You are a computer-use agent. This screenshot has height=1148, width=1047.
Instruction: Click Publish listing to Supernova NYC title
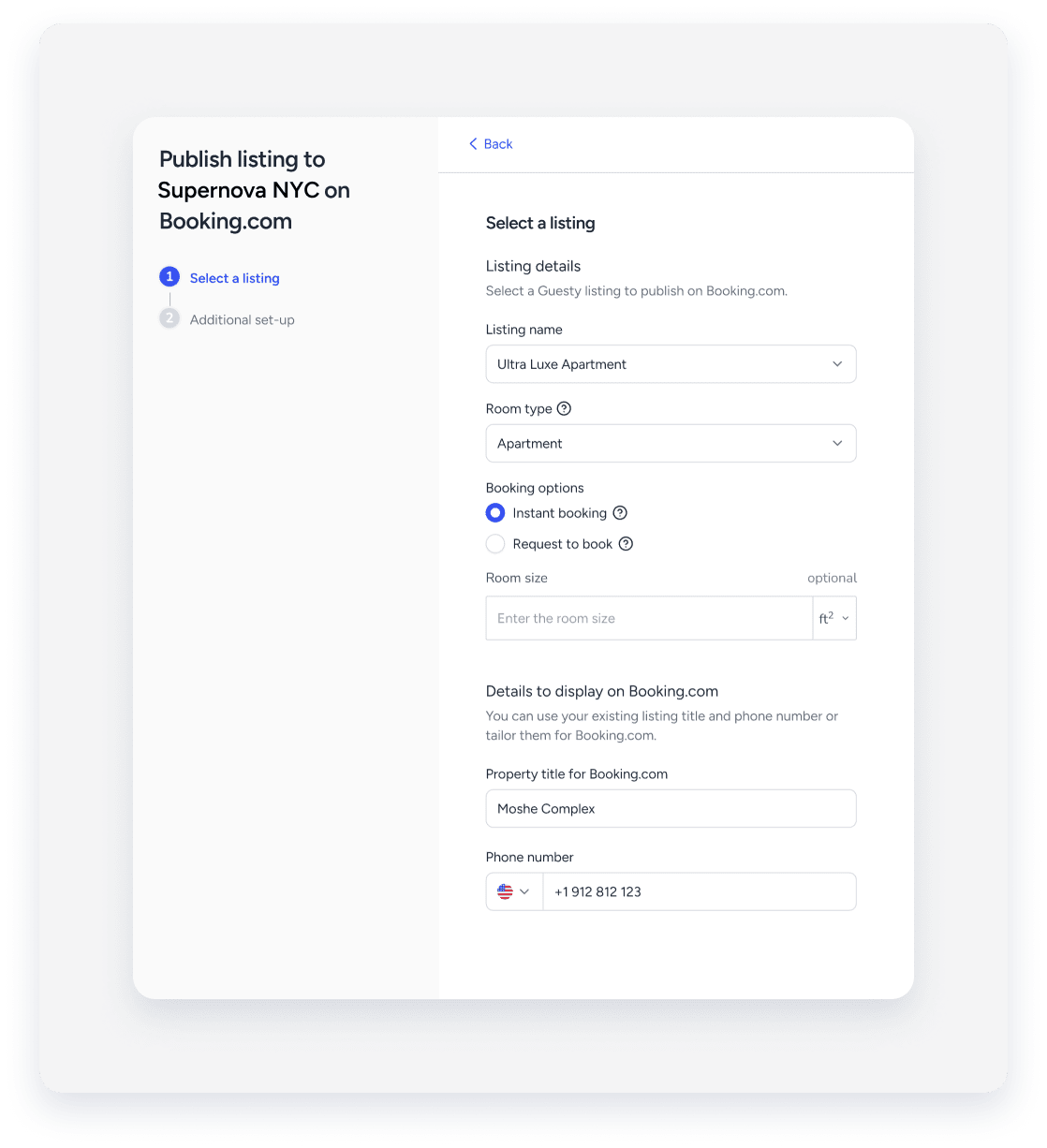254,190
